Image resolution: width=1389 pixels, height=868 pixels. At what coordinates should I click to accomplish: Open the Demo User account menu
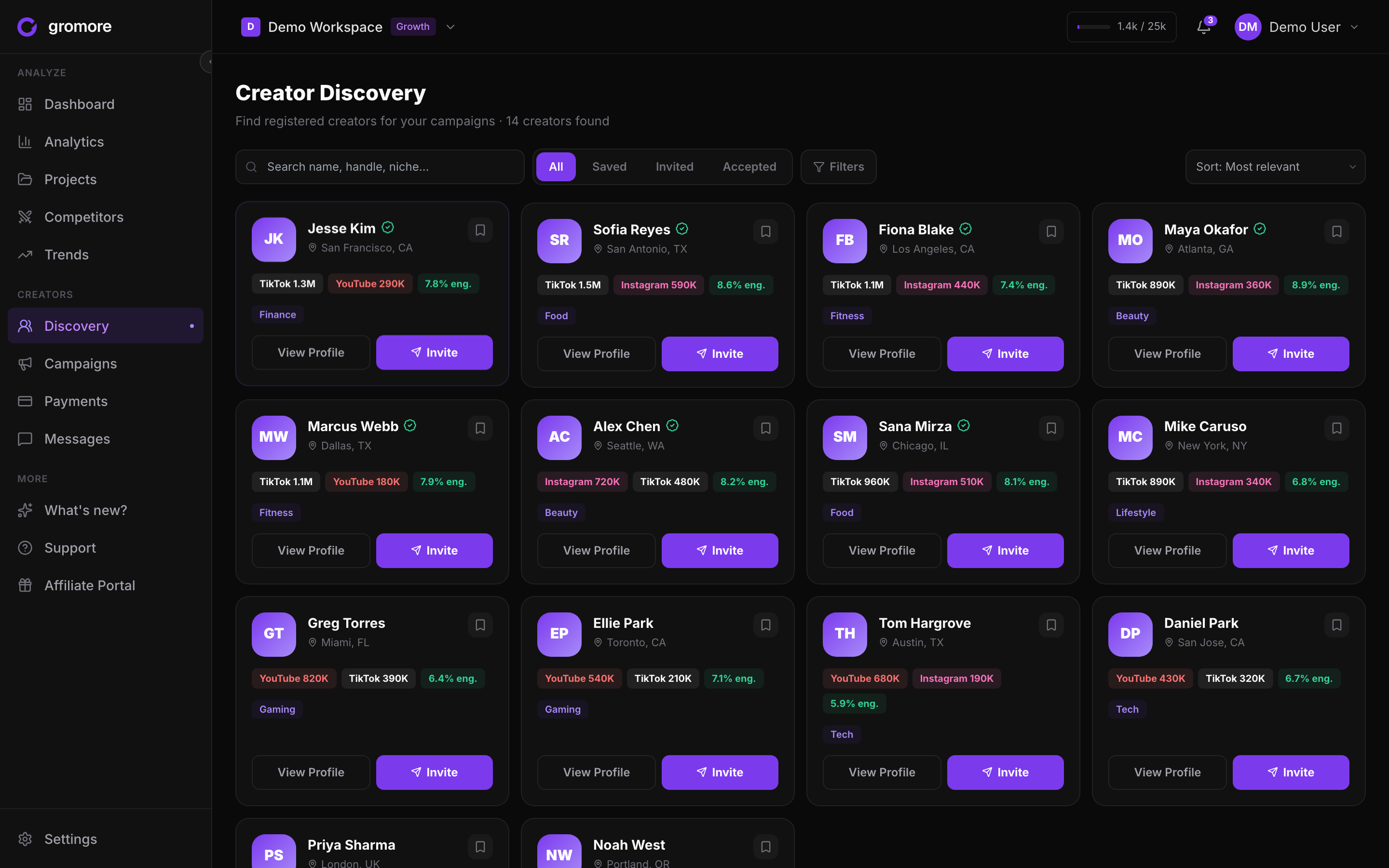[x=1297, y=27]
